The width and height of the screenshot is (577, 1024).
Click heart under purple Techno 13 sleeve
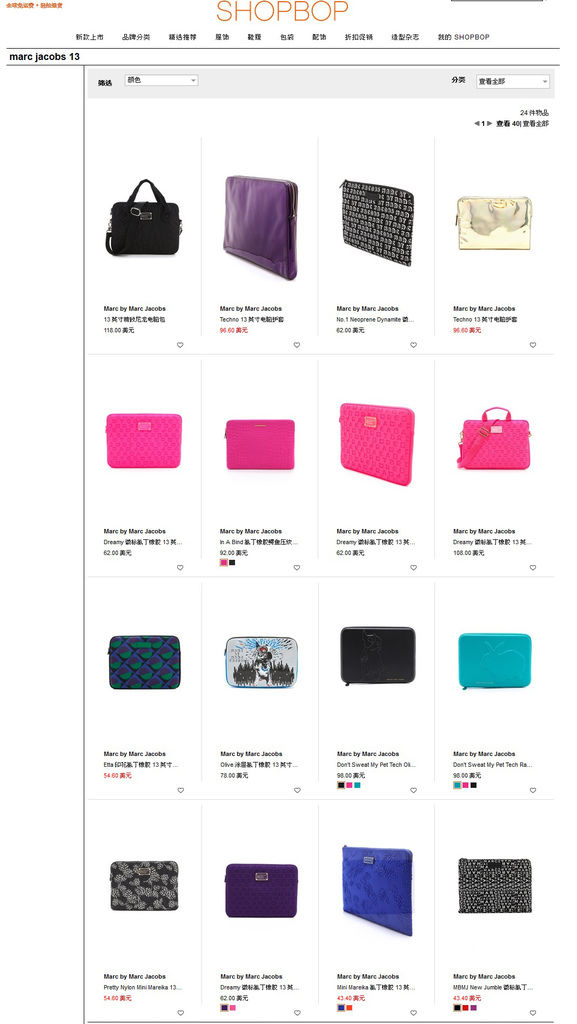pos(296,345)
